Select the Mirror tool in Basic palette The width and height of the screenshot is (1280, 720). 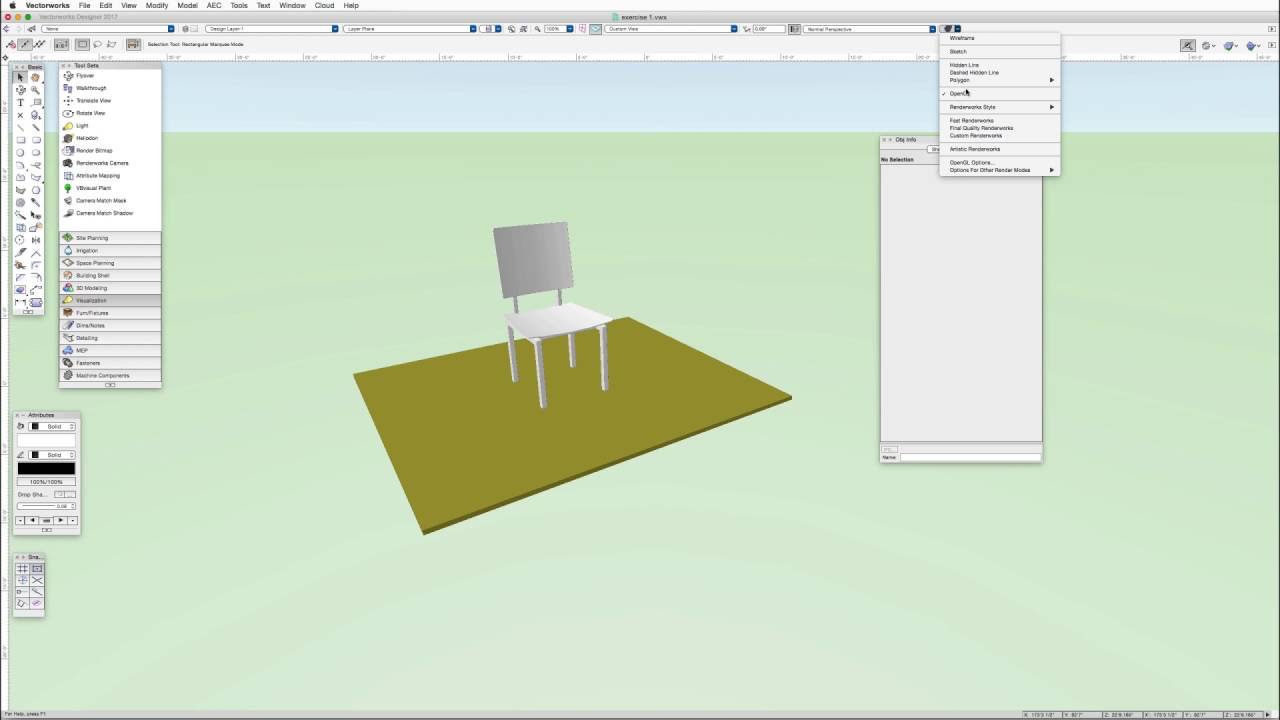pos(36,240)
